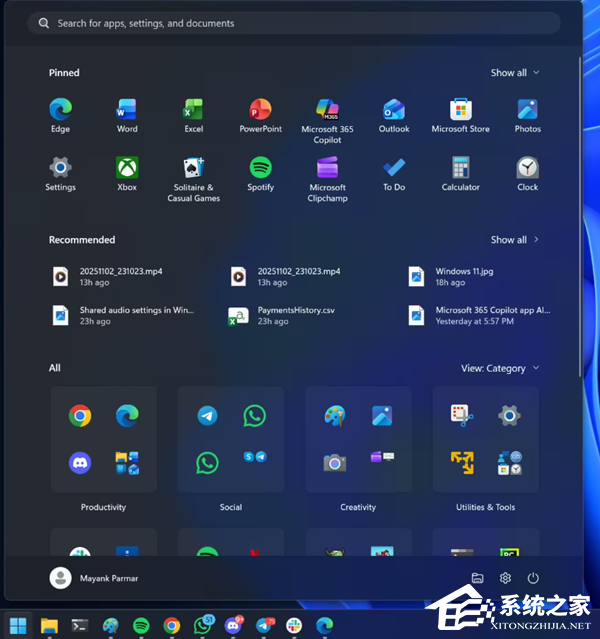Click the power button icon
The height and width of the screenshot is (639, 600).
click(533, 578)
